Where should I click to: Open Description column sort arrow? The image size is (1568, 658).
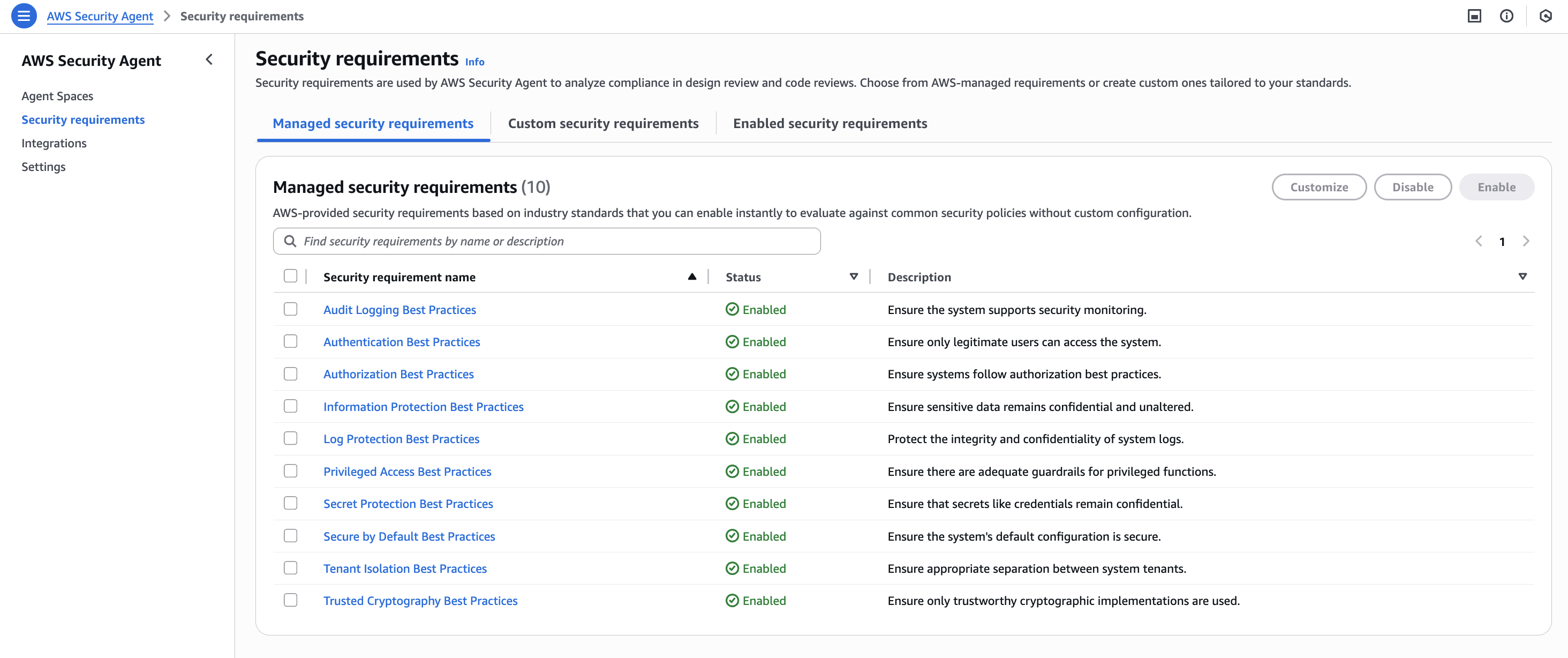[x=1522, y=276]
